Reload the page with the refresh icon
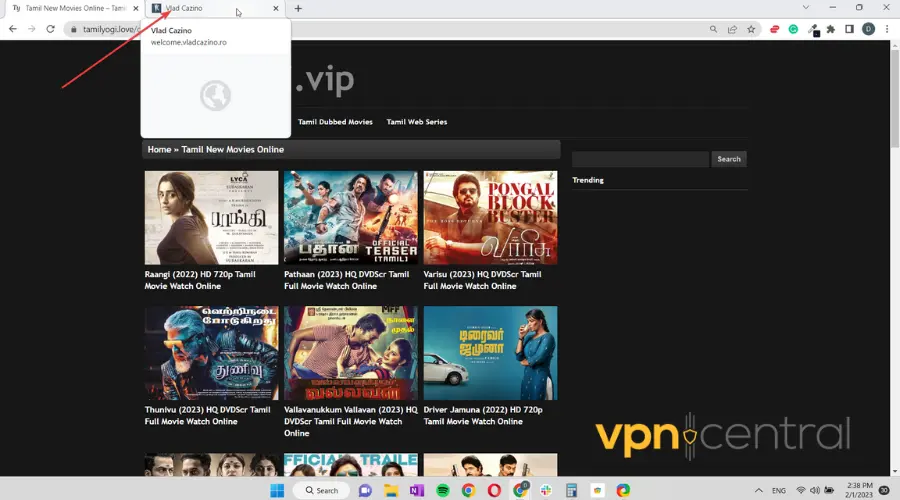This screenshot has height=500, width=900. 51,29
